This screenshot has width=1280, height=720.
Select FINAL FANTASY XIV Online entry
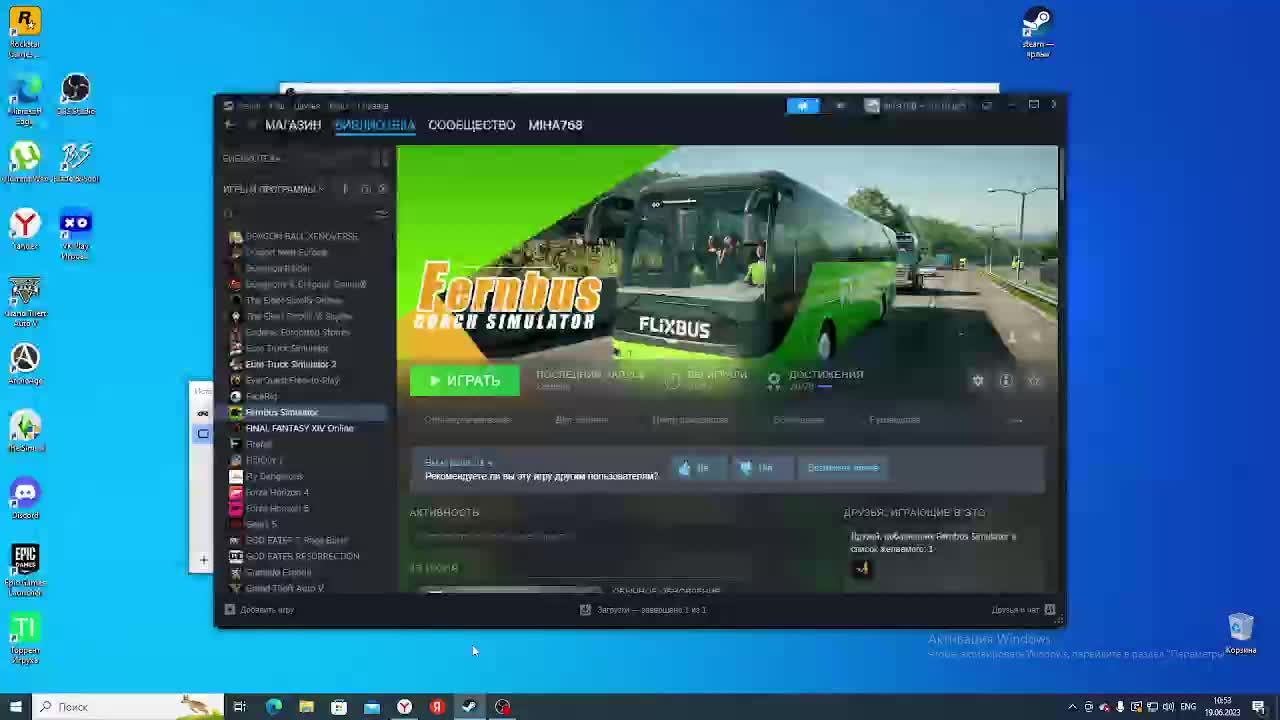pyautogui.click(x=299, y=428)
